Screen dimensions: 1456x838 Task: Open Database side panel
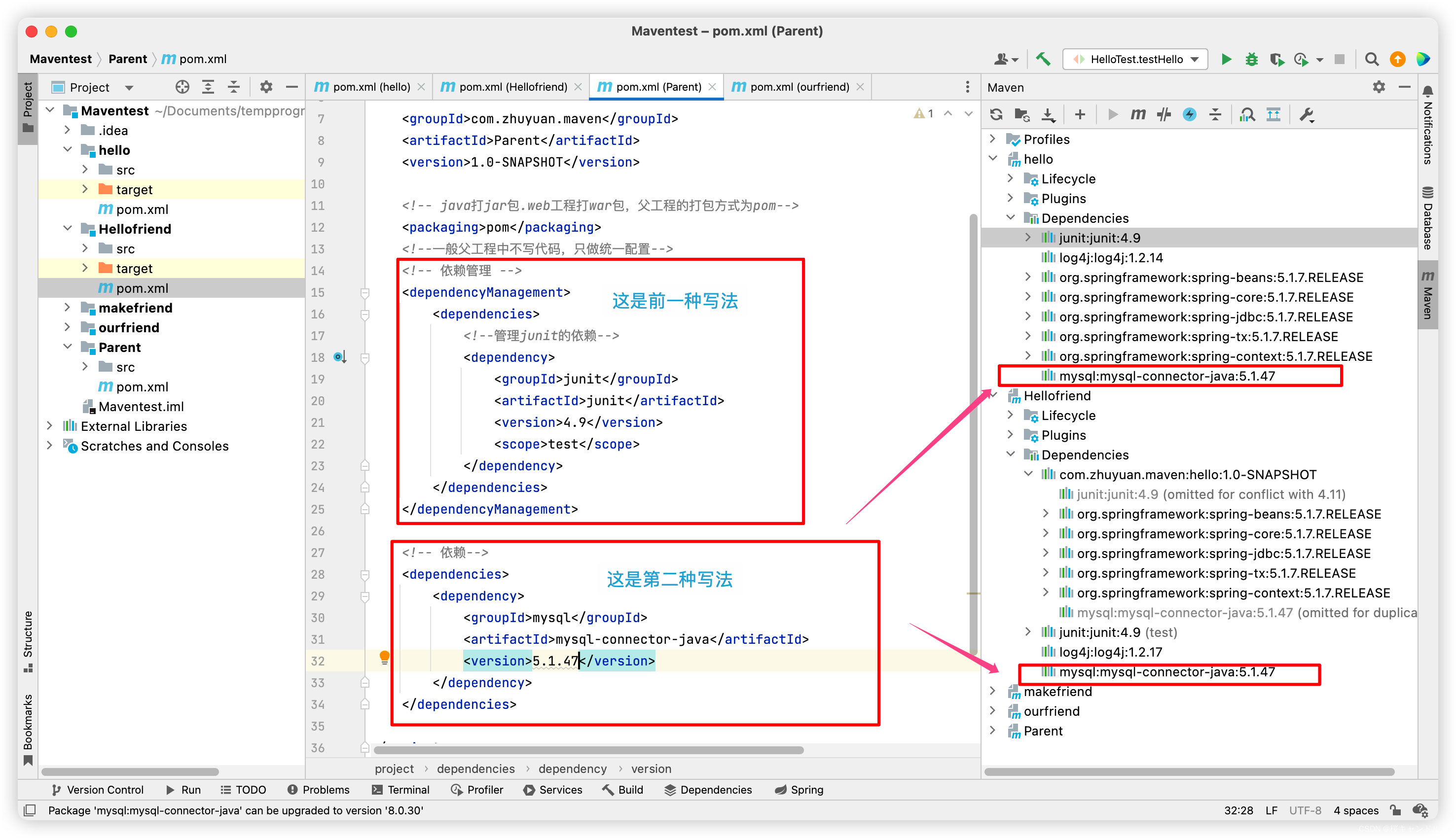(1428, 217)
